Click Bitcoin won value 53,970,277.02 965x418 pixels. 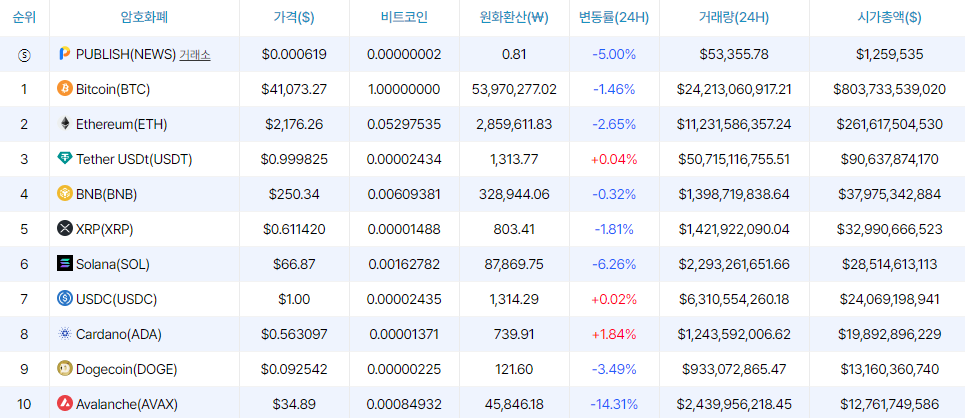coord(514,89)
